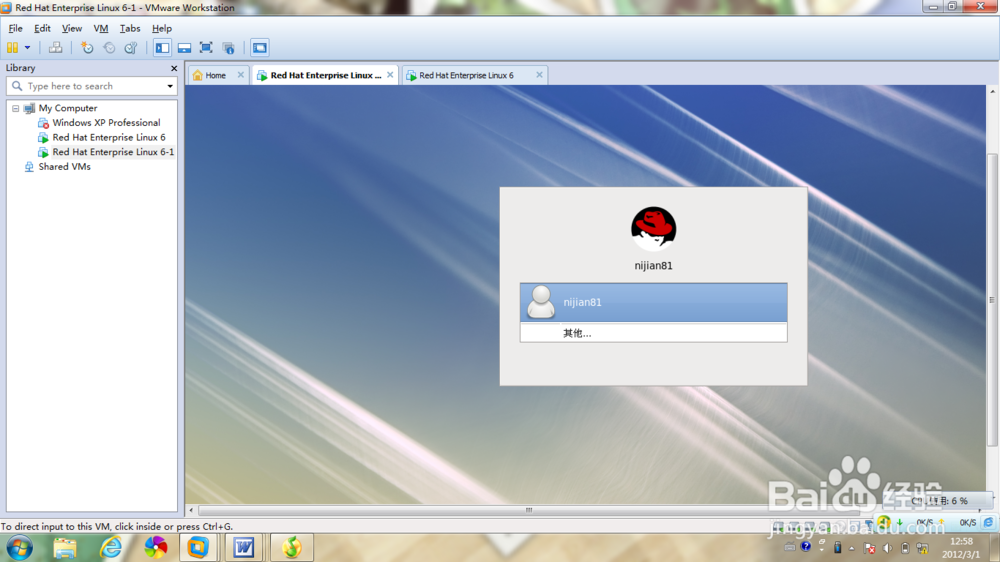Open the Tabs menu
This screenshot has width=1000, height=562.
(129, 29)
